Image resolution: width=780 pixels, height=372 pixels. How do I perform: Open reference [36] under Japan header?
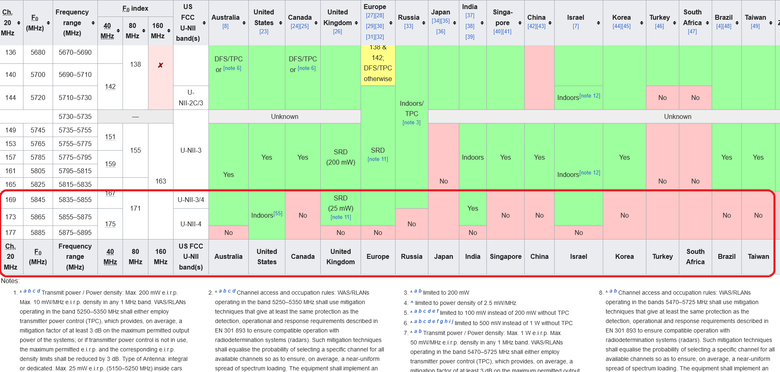[441, 32]
